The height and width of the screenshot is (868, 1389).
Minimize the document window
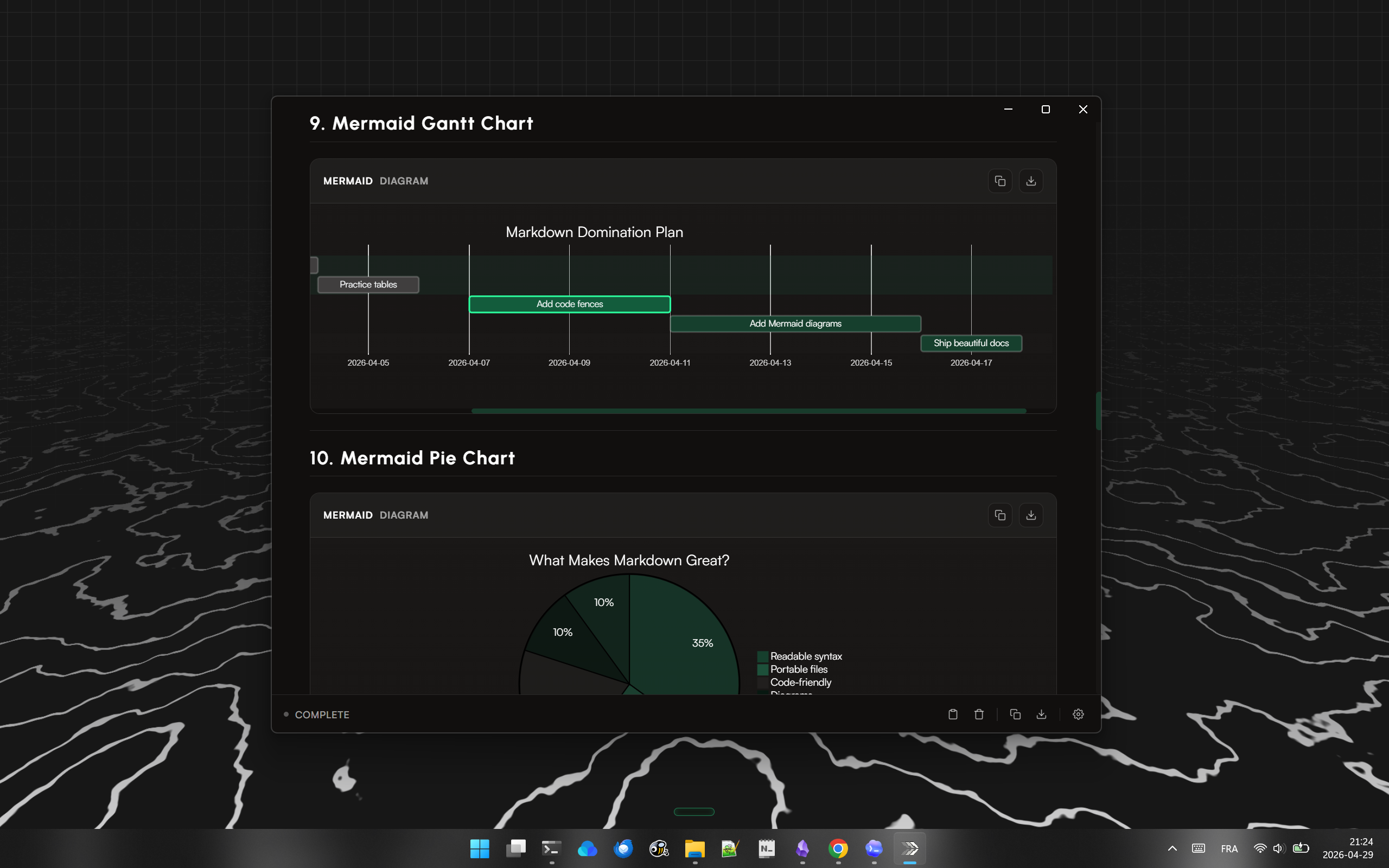click(1009, 109)
